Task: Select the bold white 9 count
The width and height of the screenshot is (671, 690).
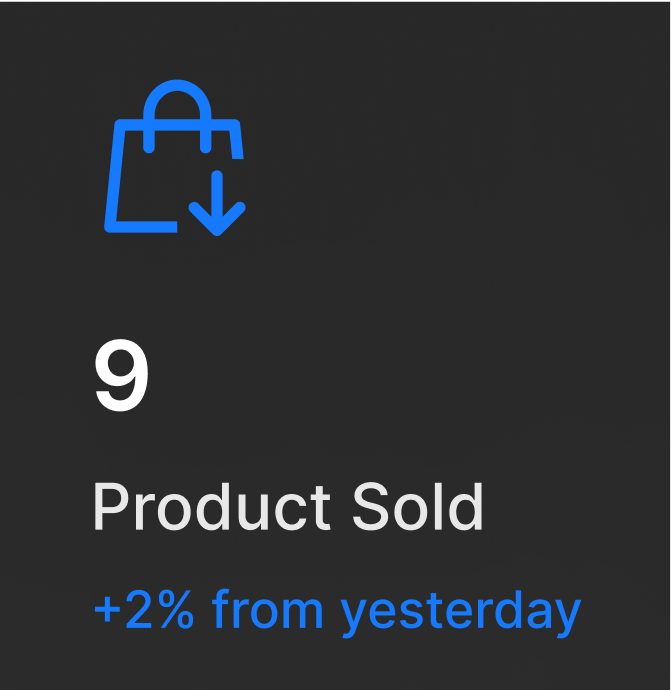Action: [121, 377]
